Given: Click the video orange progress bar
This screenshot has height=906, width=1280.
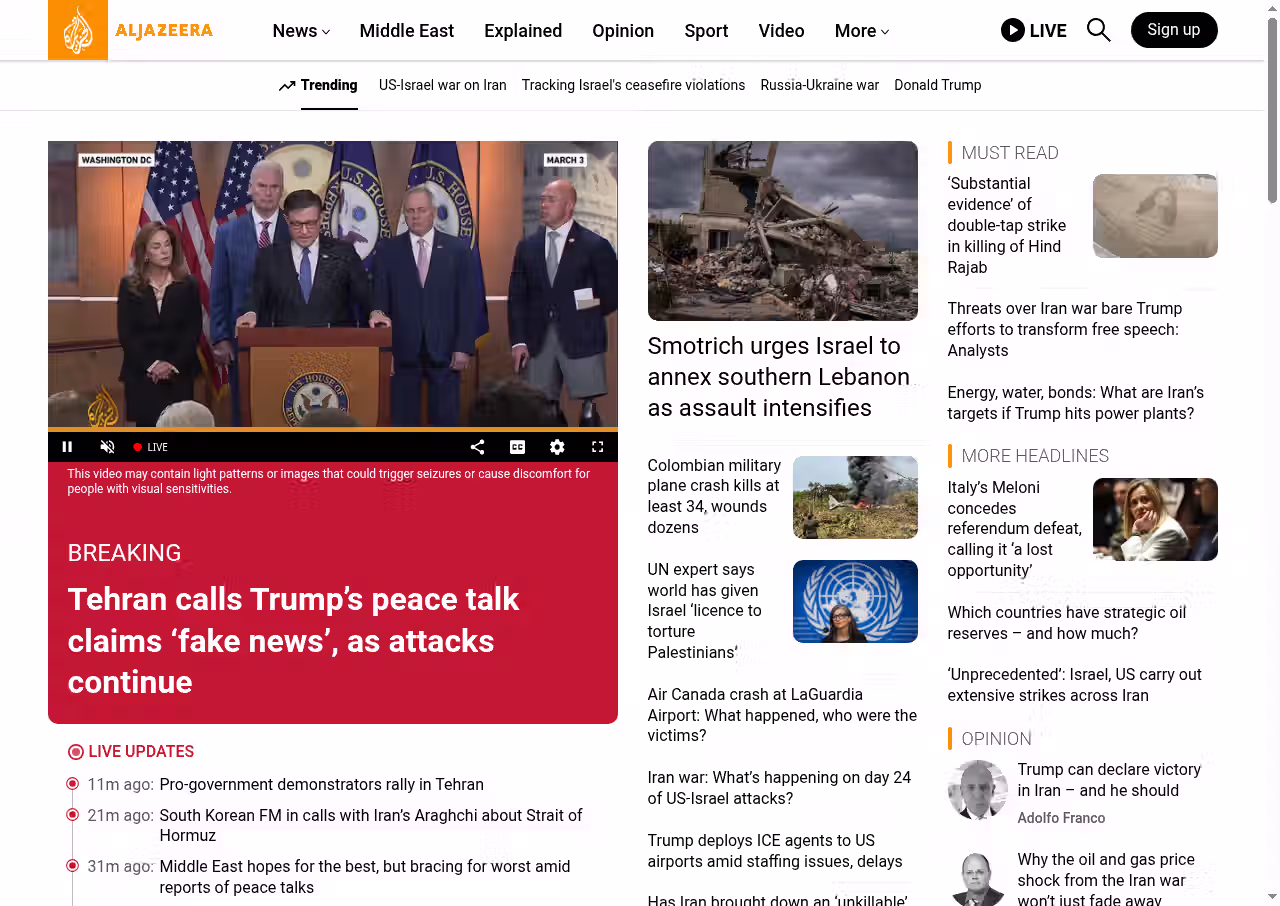Looking at the screenshot, I should pos(332,429).
